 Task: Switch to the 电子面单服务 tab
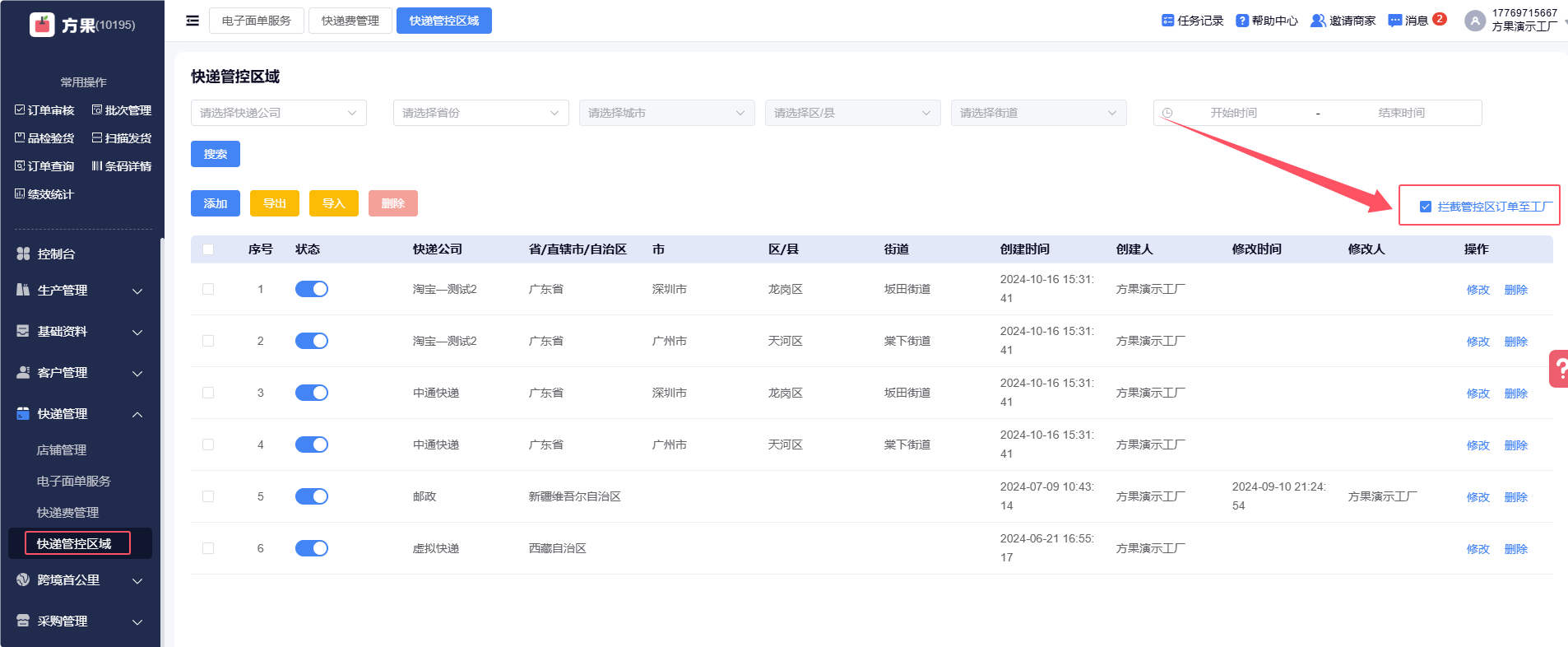[x=257, y=21]
